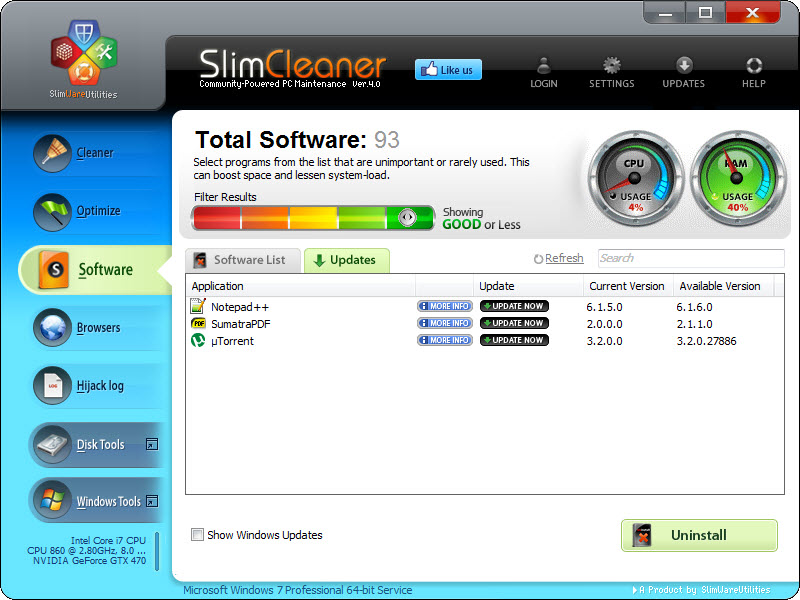Click the Uninstall button
Image resolution: width=800 pixels, height=600 pixels.
(699, 535)
